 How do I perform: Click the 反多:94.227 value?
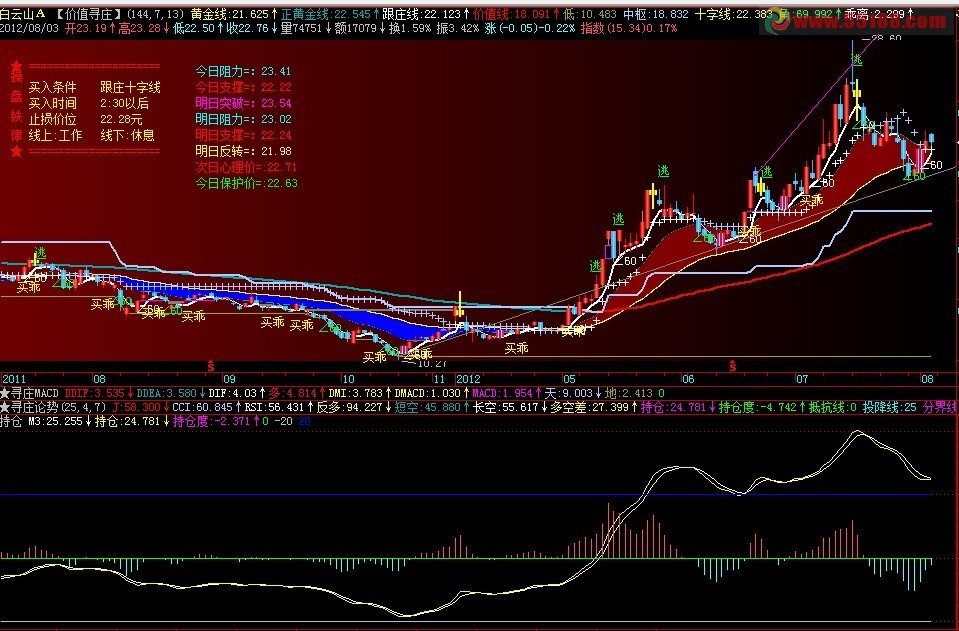tap(350, 407)
